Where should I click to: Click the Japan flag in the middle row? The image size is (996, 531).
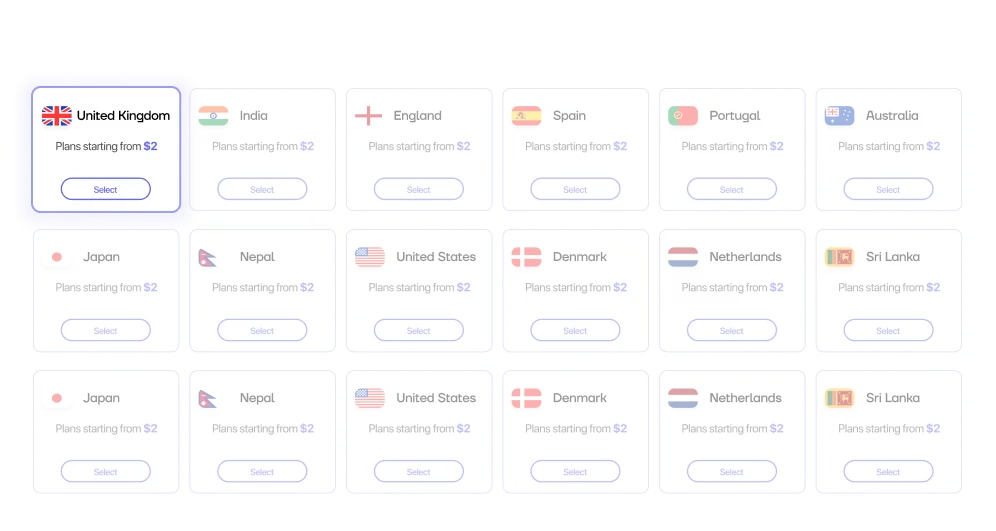pyautogui.click(x=57, y=257)
